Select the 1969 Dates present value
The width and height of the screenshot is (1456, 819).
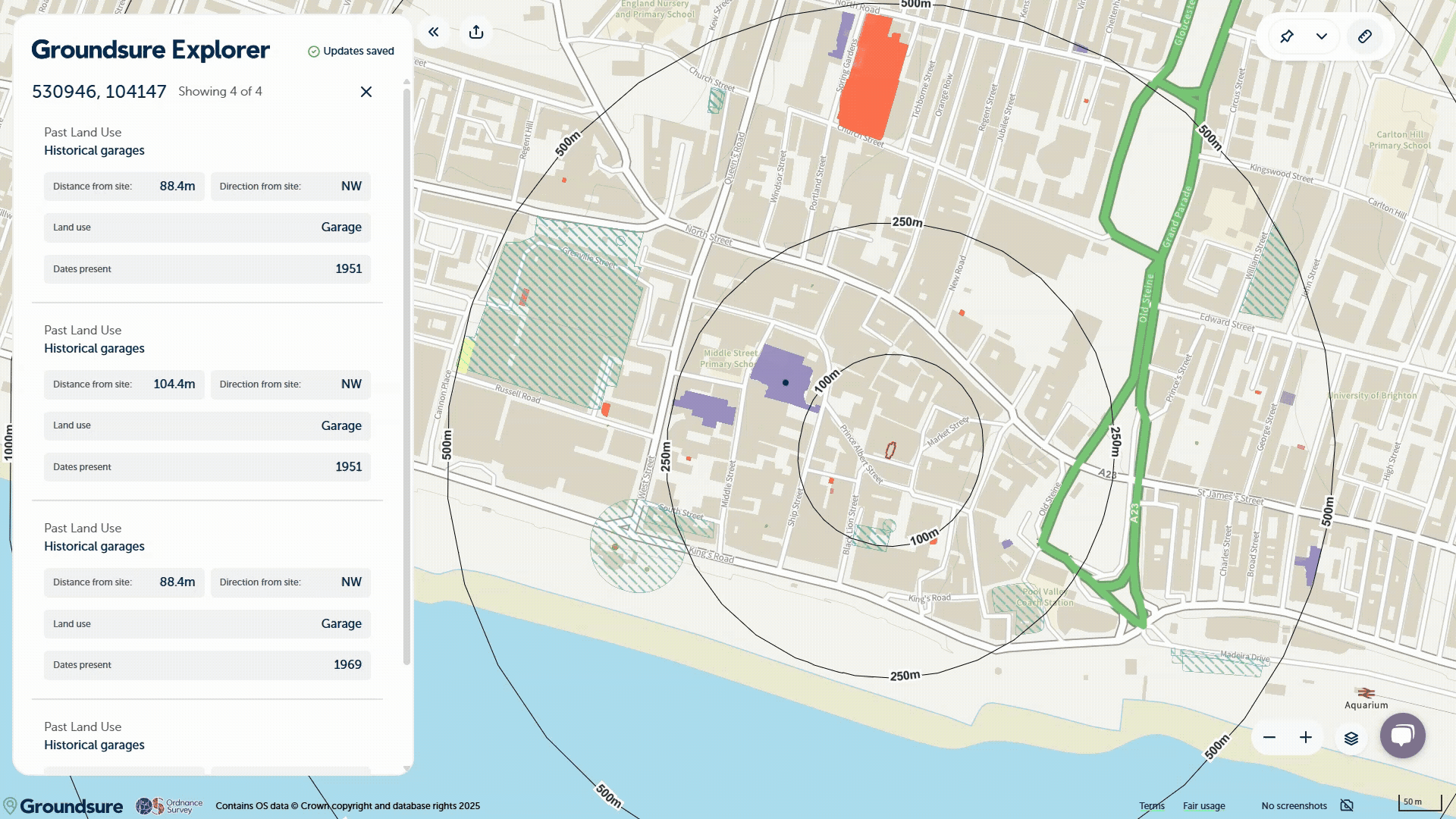point(347,665)
